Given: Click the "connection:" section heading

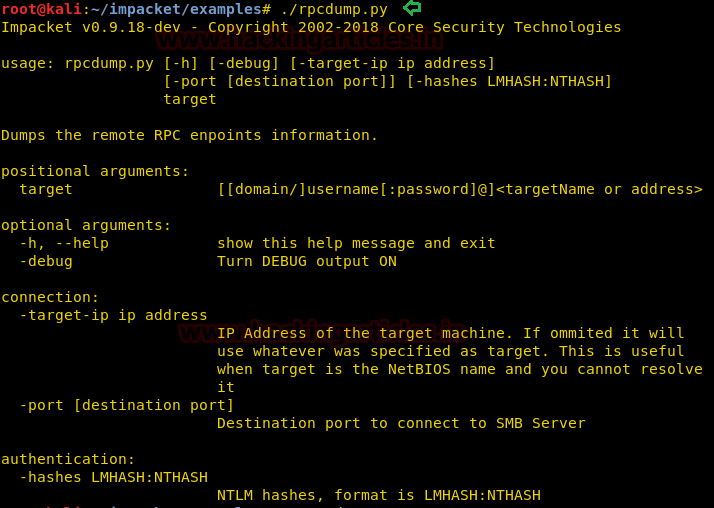Looking at the screenshot, I should (x=50, y=297).
